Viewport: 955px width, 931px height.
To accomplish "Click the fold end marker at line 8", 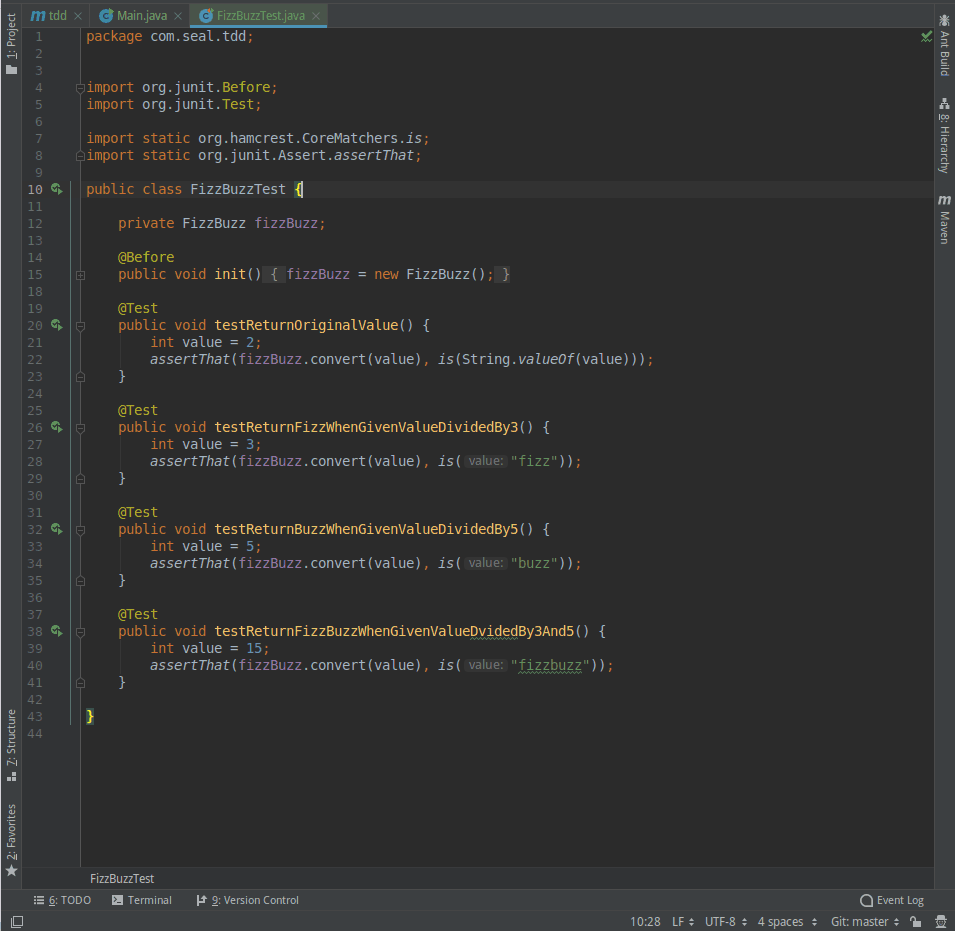I will click(x=80, y=156).
